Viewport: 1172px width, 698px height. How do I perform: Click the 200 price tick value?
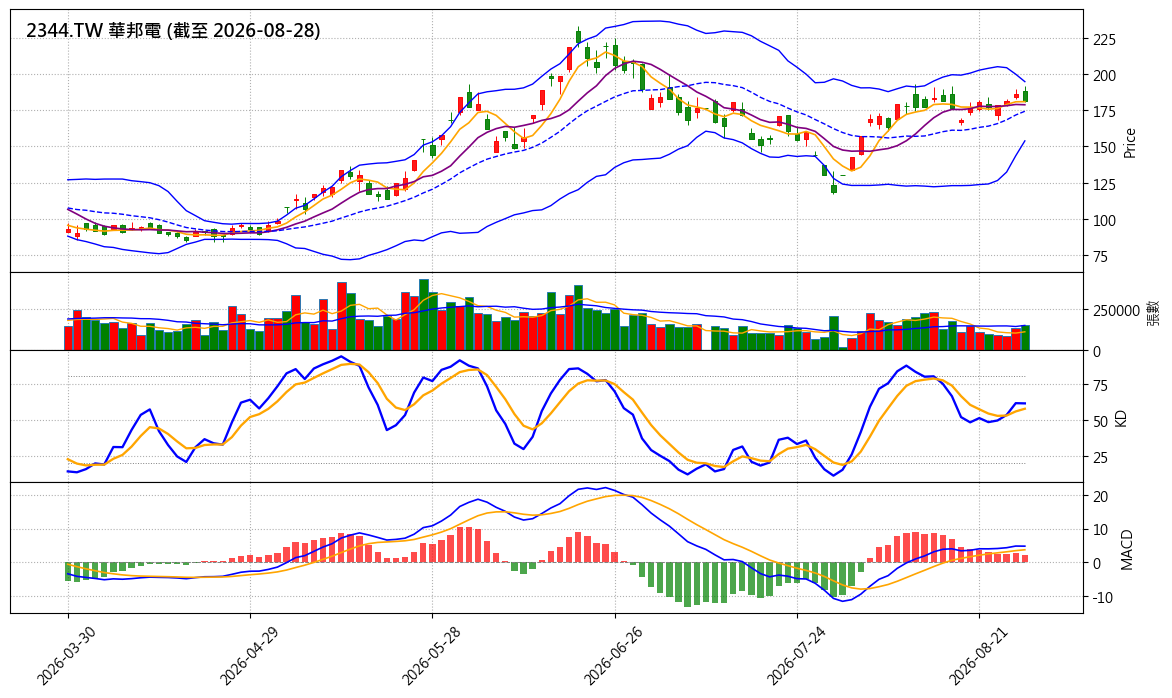[1104, 75]
